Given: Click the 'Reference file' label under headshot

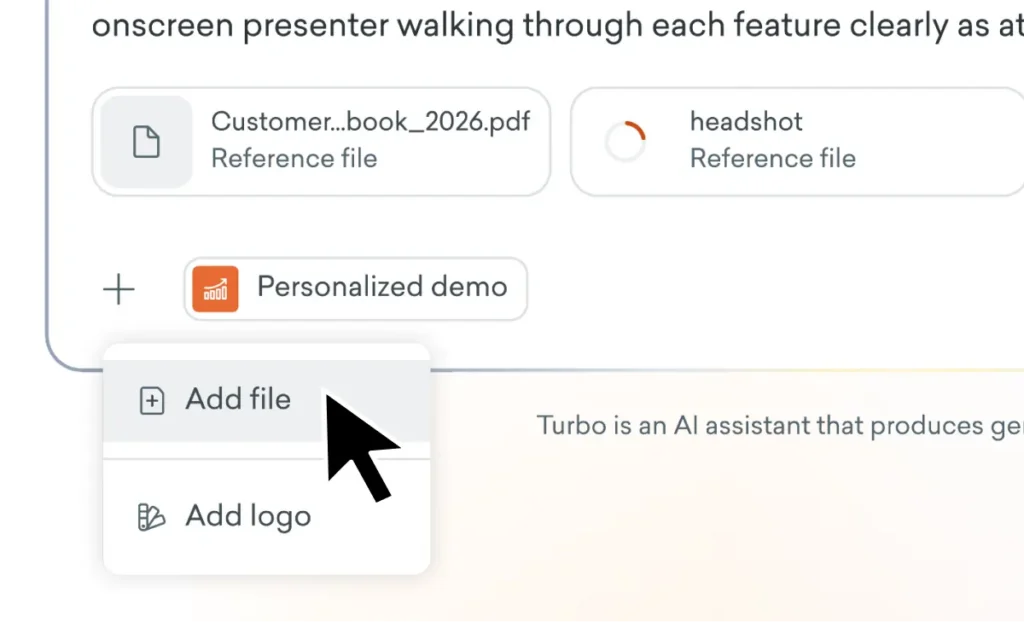Looking at the screenshot, I should click(x=773, y=158).
